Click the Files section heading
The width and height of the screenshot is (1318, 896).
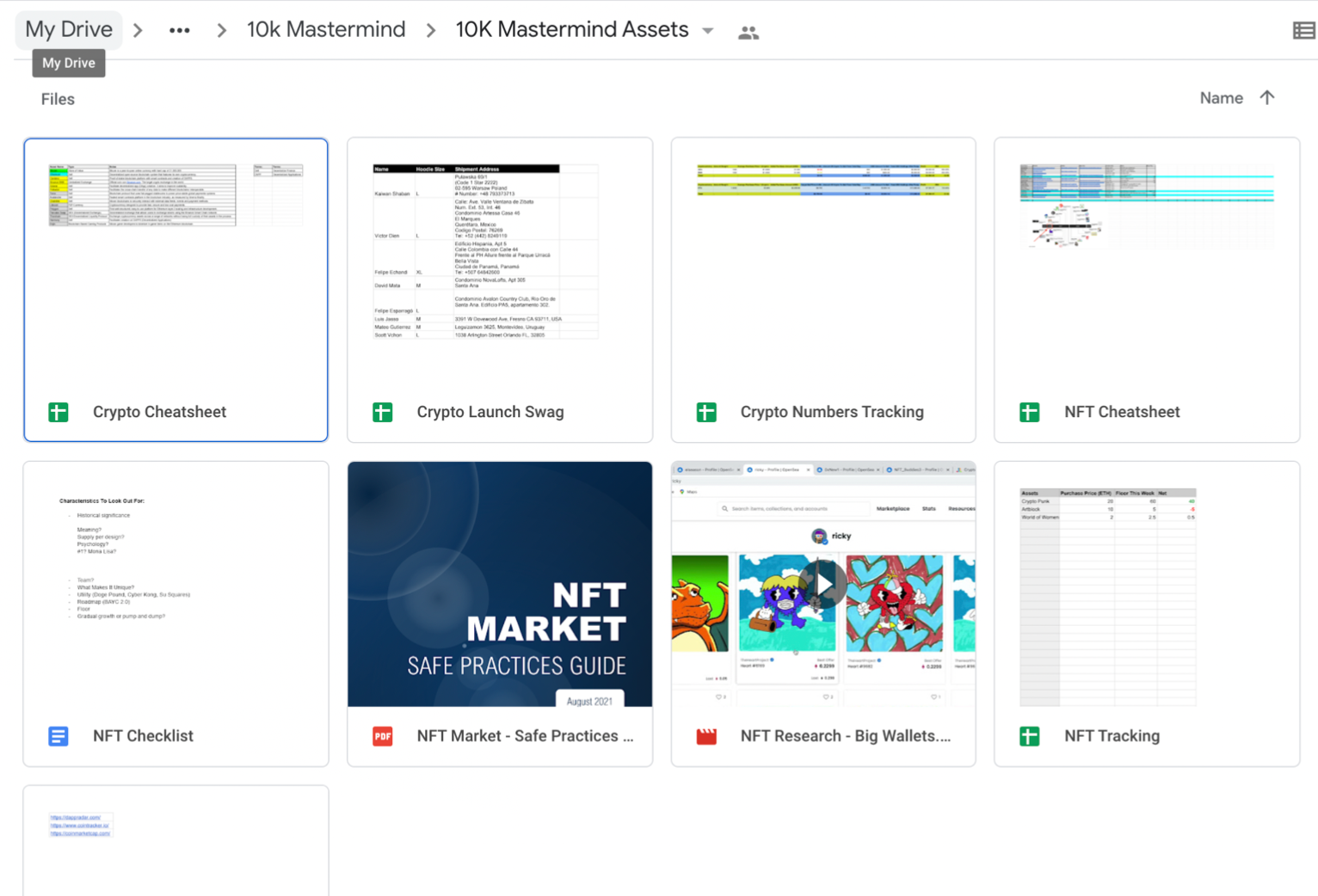coord(58,99)
